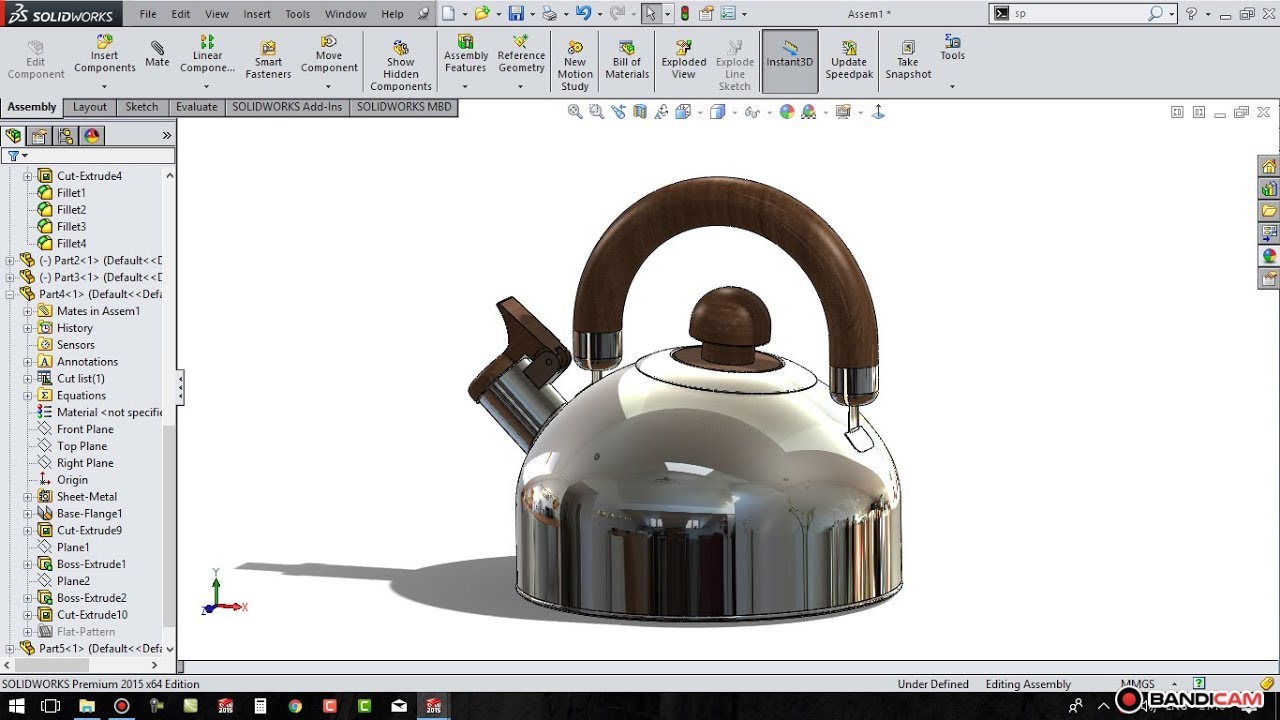The width and height of the screenshot is (1280, 720).
Task: Click the Move Component tool
Action: coord(329,54)
